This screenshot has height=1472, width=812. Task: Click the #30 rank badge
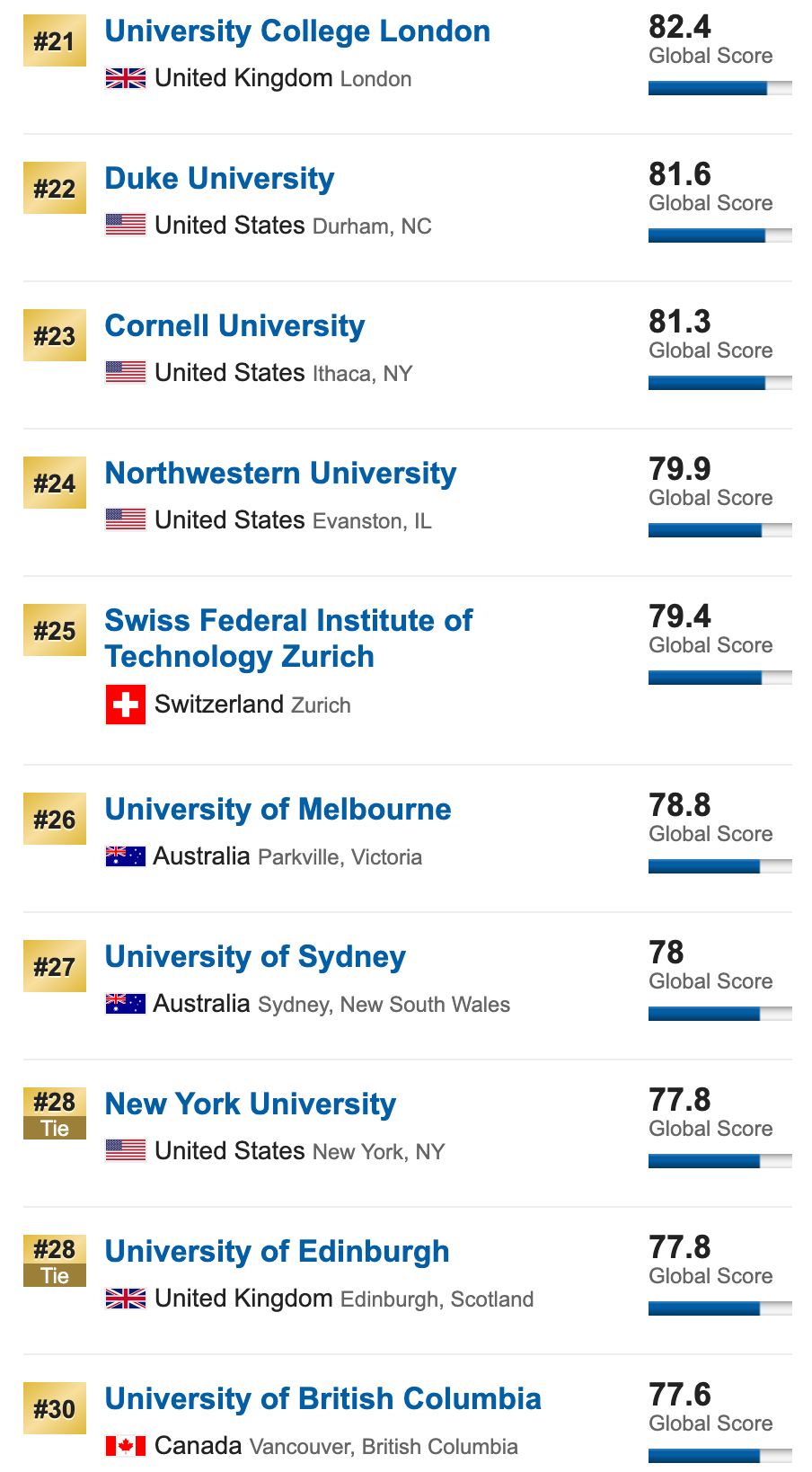(x=55, y=1408)
